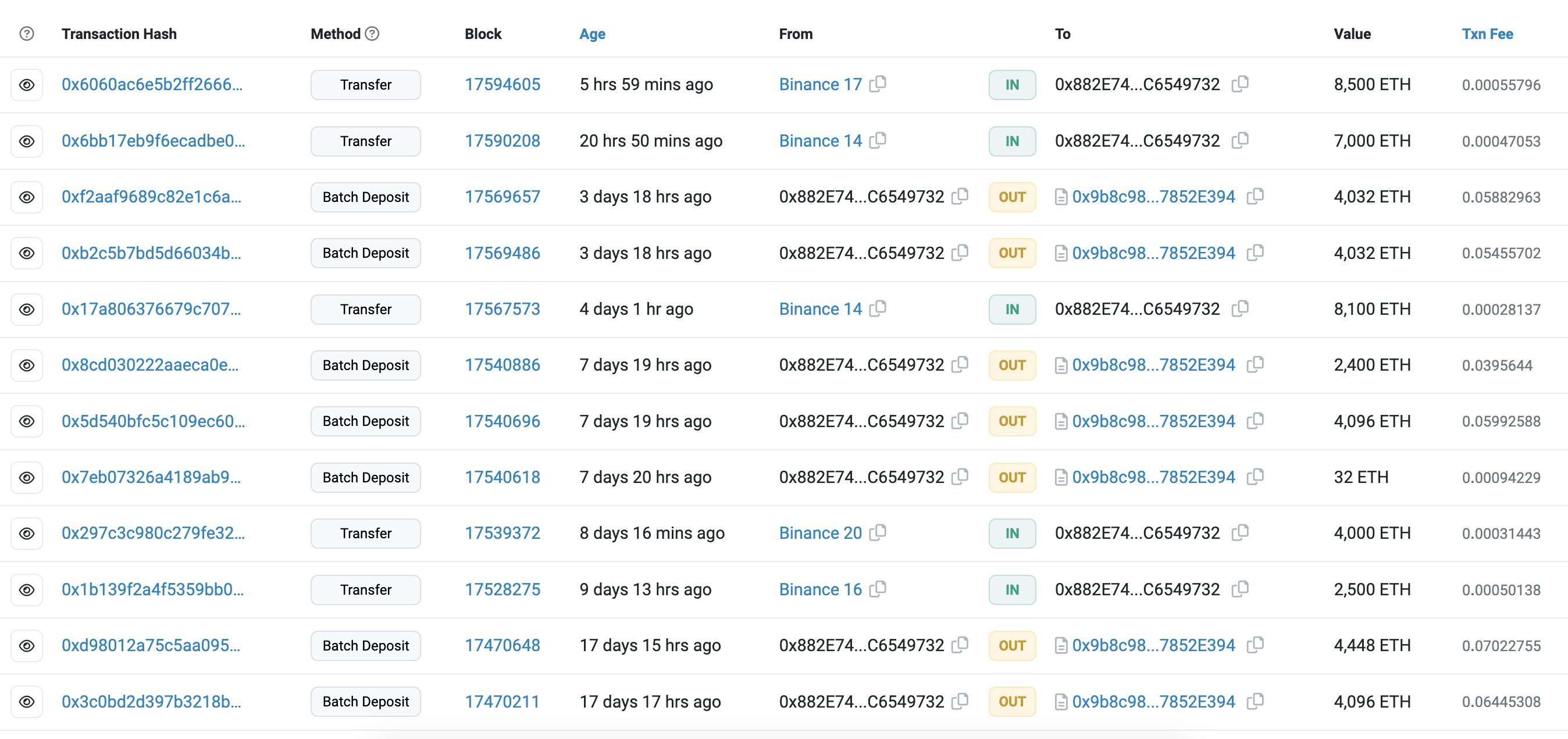Copy the contract address in 32 ETH row
This screenshot has width=1568, height=739.
coord(1255,477)
